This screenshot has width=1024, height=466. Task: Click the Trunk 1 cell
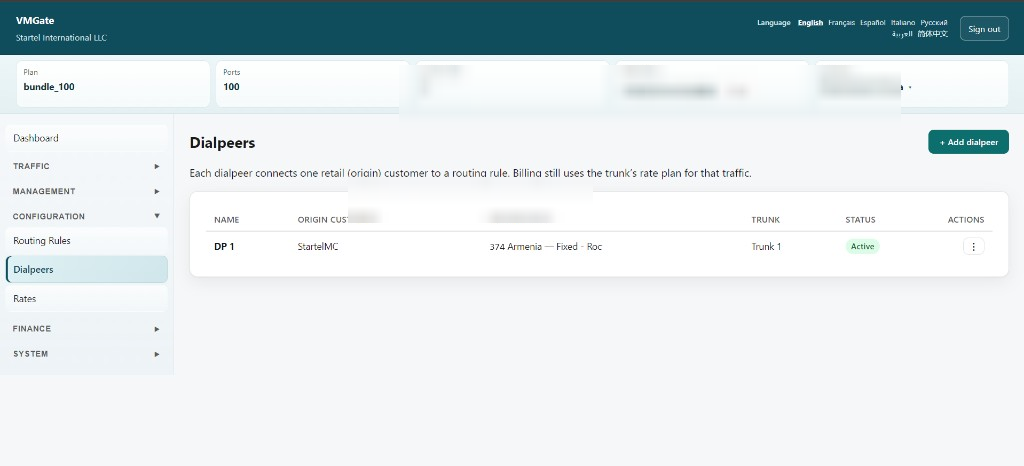766,247
